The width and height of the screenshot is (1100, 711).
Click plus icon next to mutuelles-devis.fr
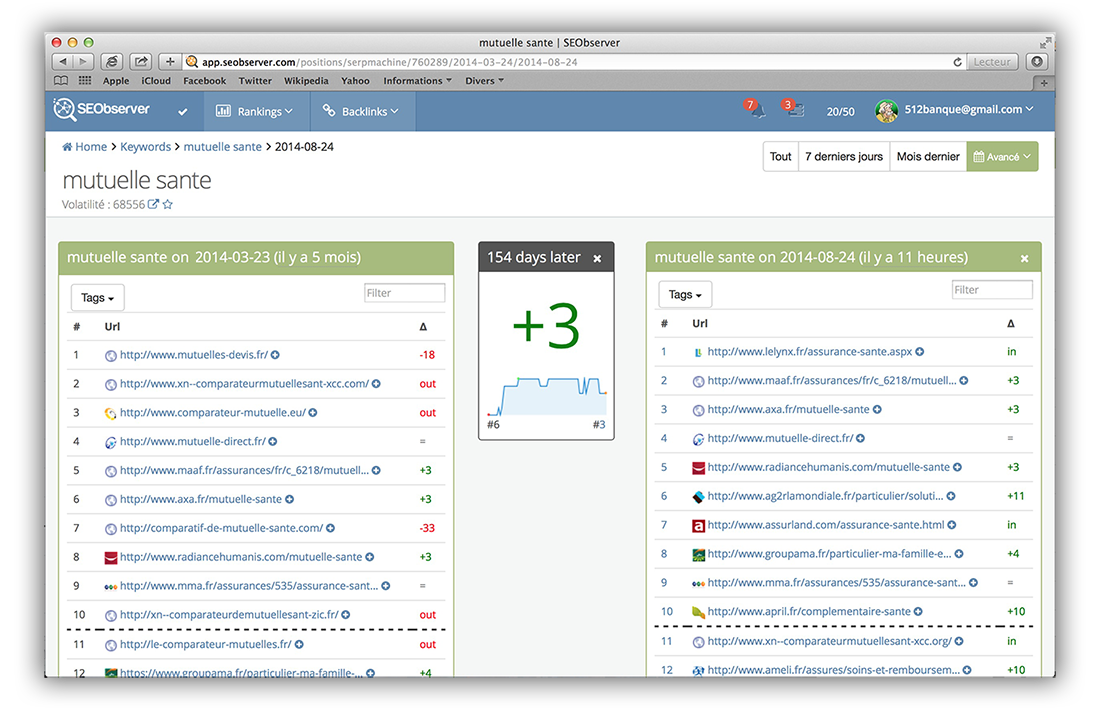[276, 355]
